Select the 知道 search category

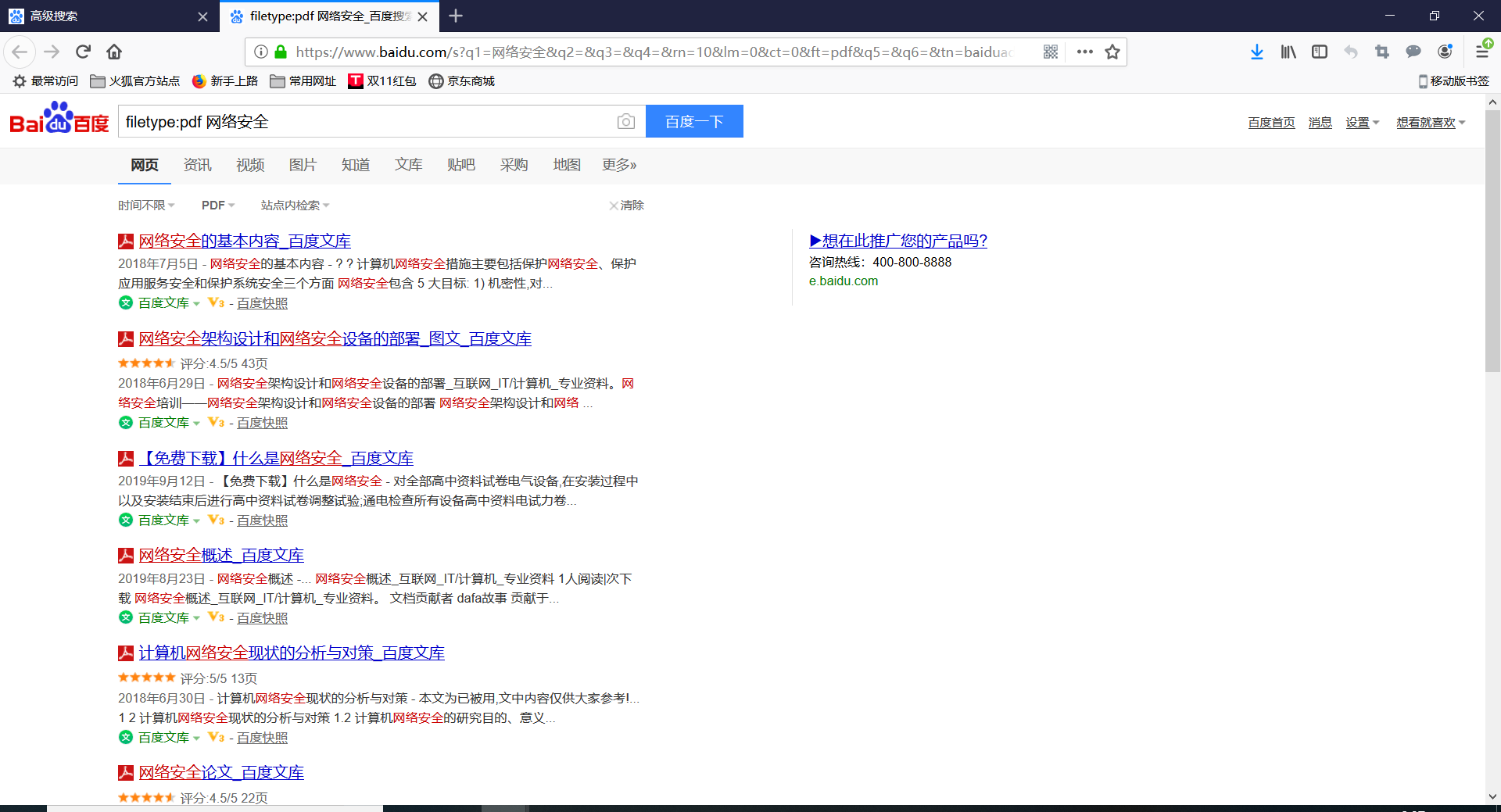(x=356, y=165)
